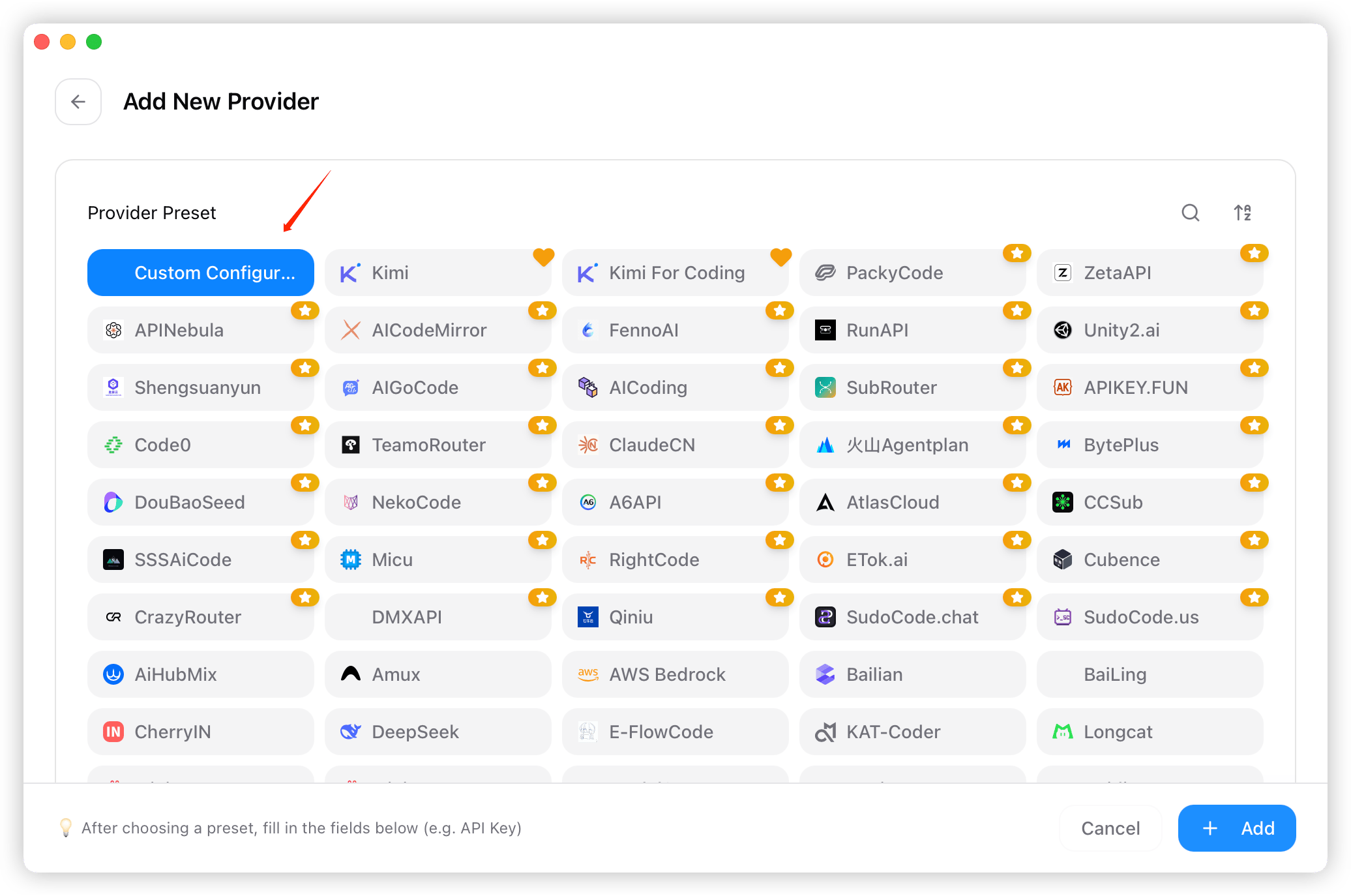Screen dimensions: 1351x896
Task: Click the ZetaAPI logo icon
Action: 1063,273
